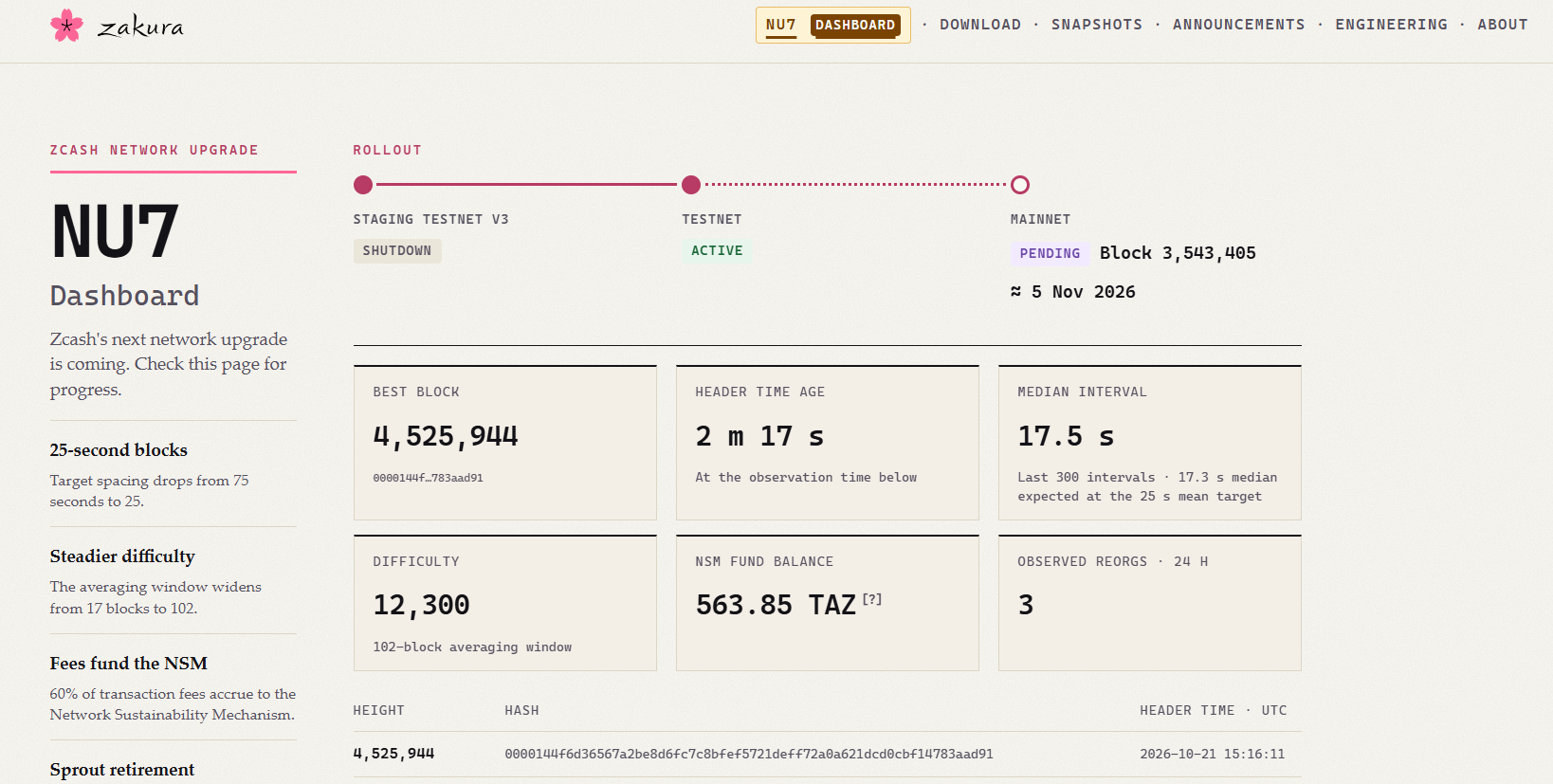Click the ZCASH NETWORK UPGRADE label
Screen dimensions: 1553x784
pyautogui.click(x=155, y=150)
